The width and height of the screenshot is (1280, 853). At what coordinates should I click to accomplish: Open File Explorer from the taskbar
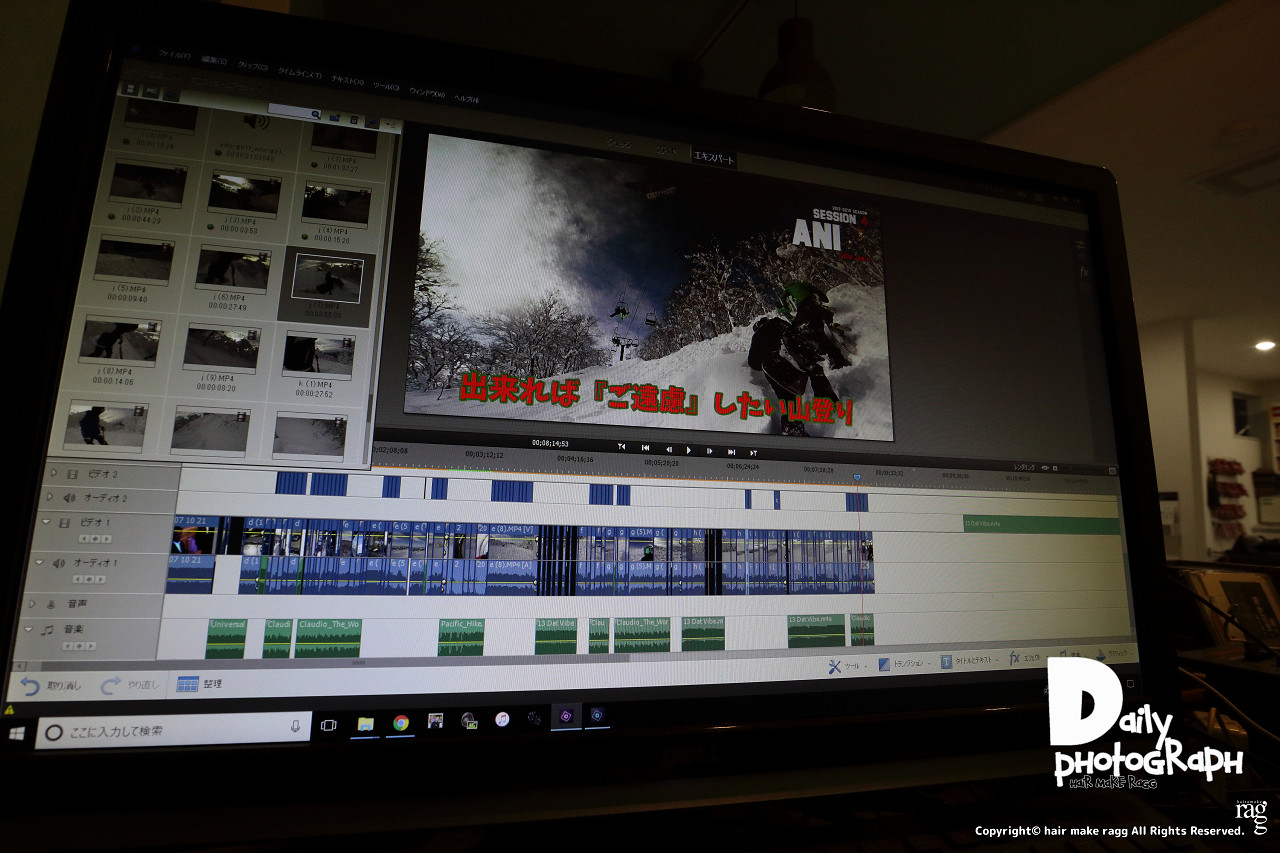(x=366, y=724)
